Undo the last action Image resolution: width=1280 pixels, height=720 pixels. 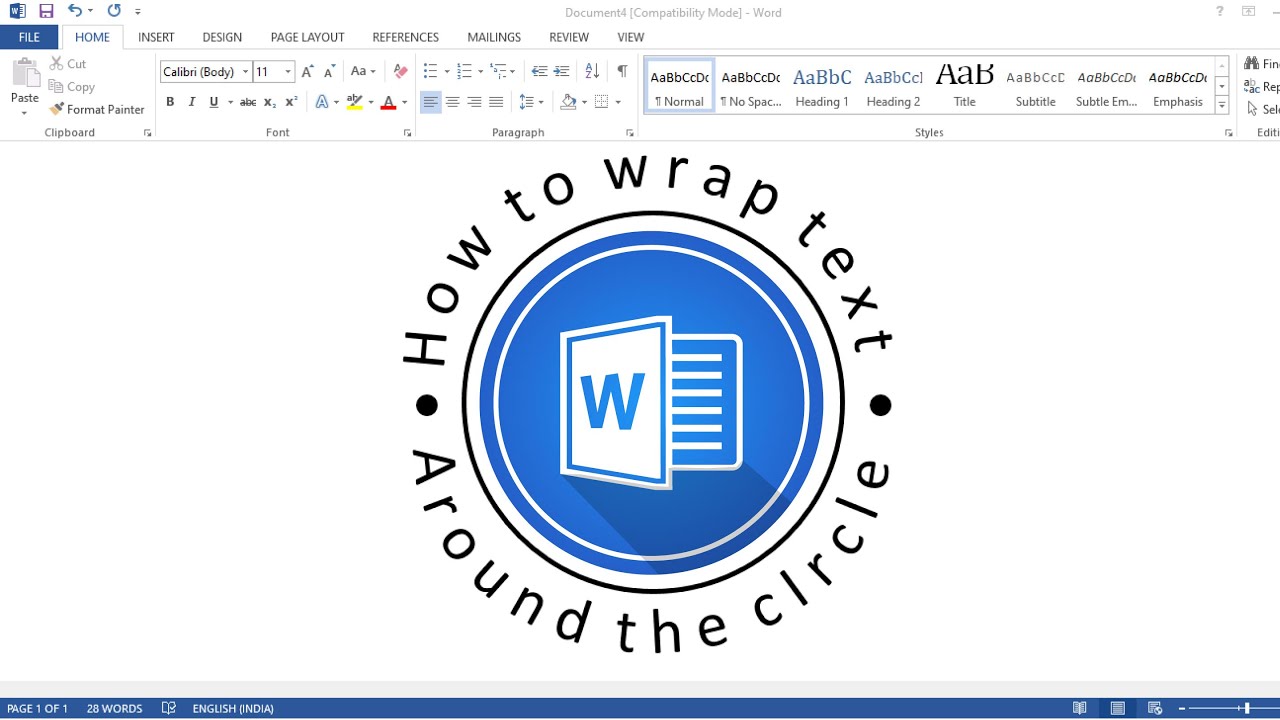coord(75,11)
